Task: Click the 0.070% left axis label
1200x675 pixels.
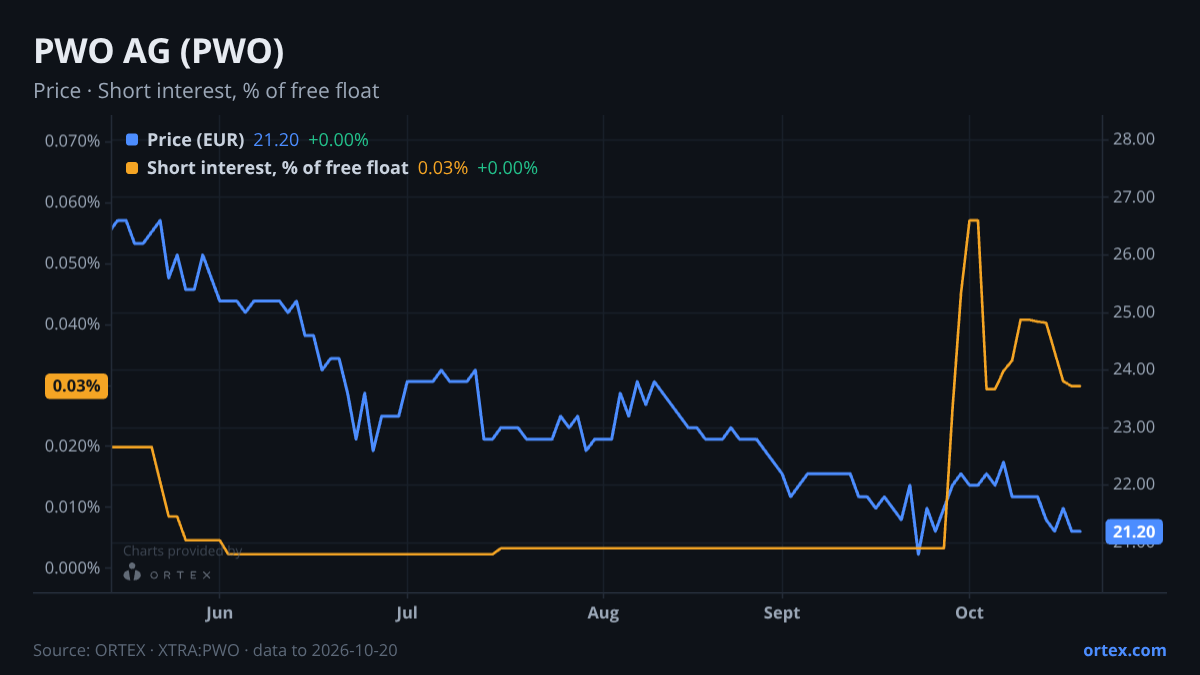Action: 72,140
